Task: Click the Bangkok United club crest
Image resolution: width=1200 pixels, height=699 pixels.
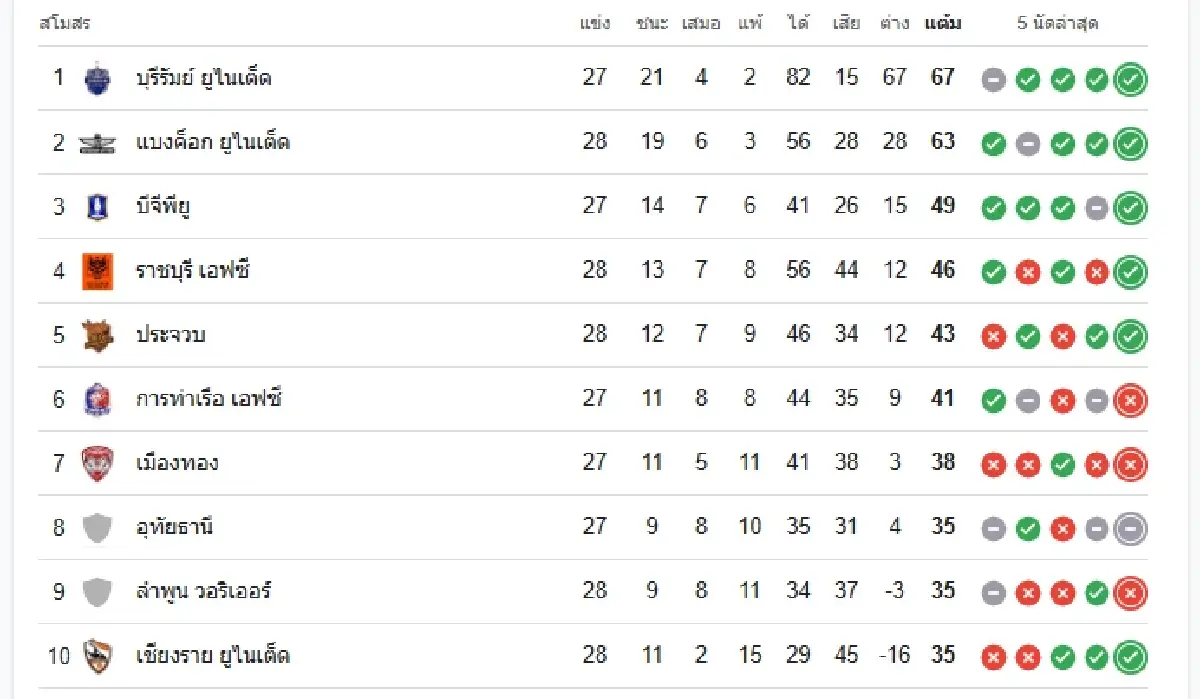Action: point(97,143)
